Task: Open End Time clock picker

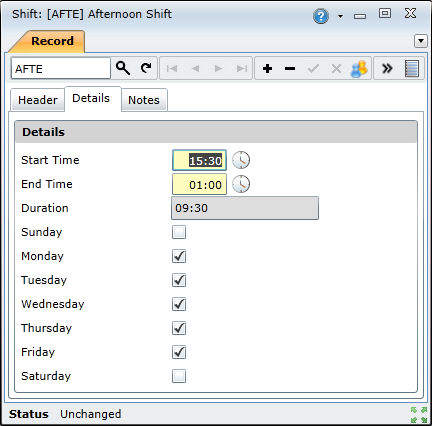Action: (241, 184)
